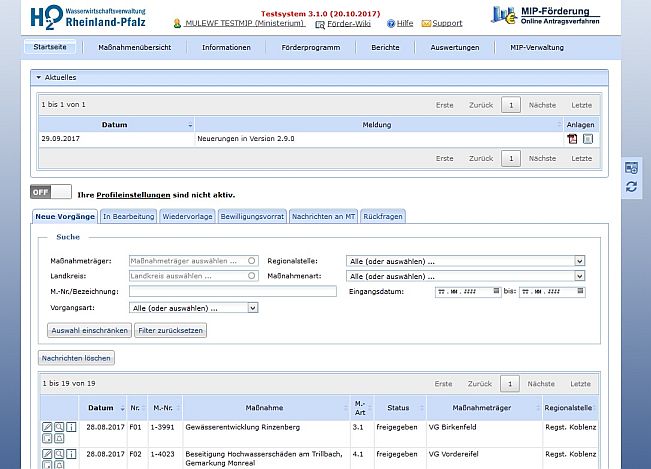Sort Aktuelles table by Datum arrow
651x469 pixels.
(190, 125)
